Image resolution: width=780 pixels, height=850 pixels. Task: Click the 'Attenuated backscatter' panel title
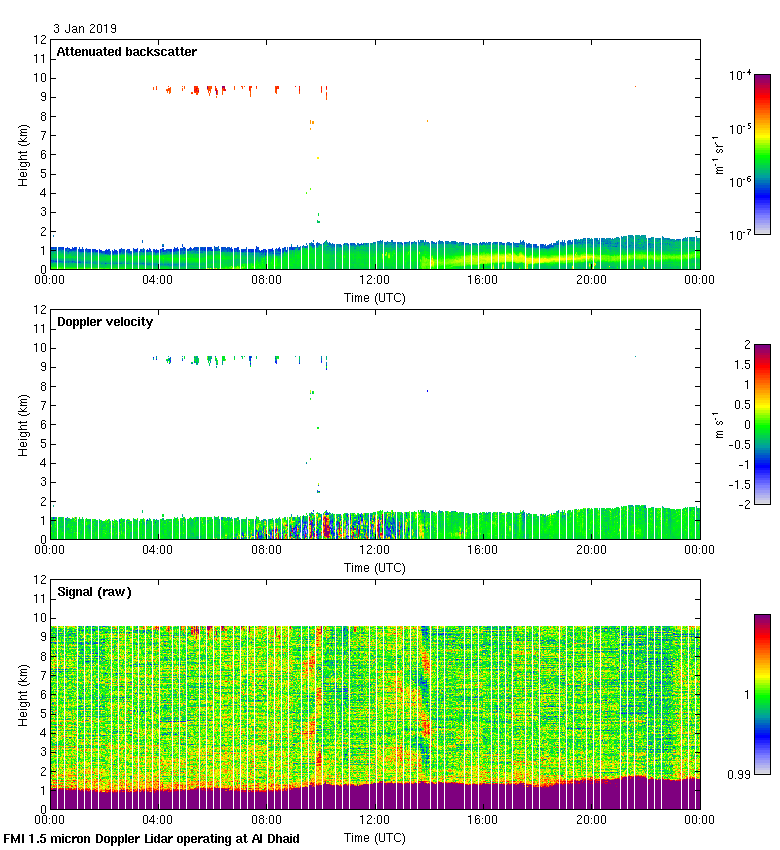click(x=126, y=52)
